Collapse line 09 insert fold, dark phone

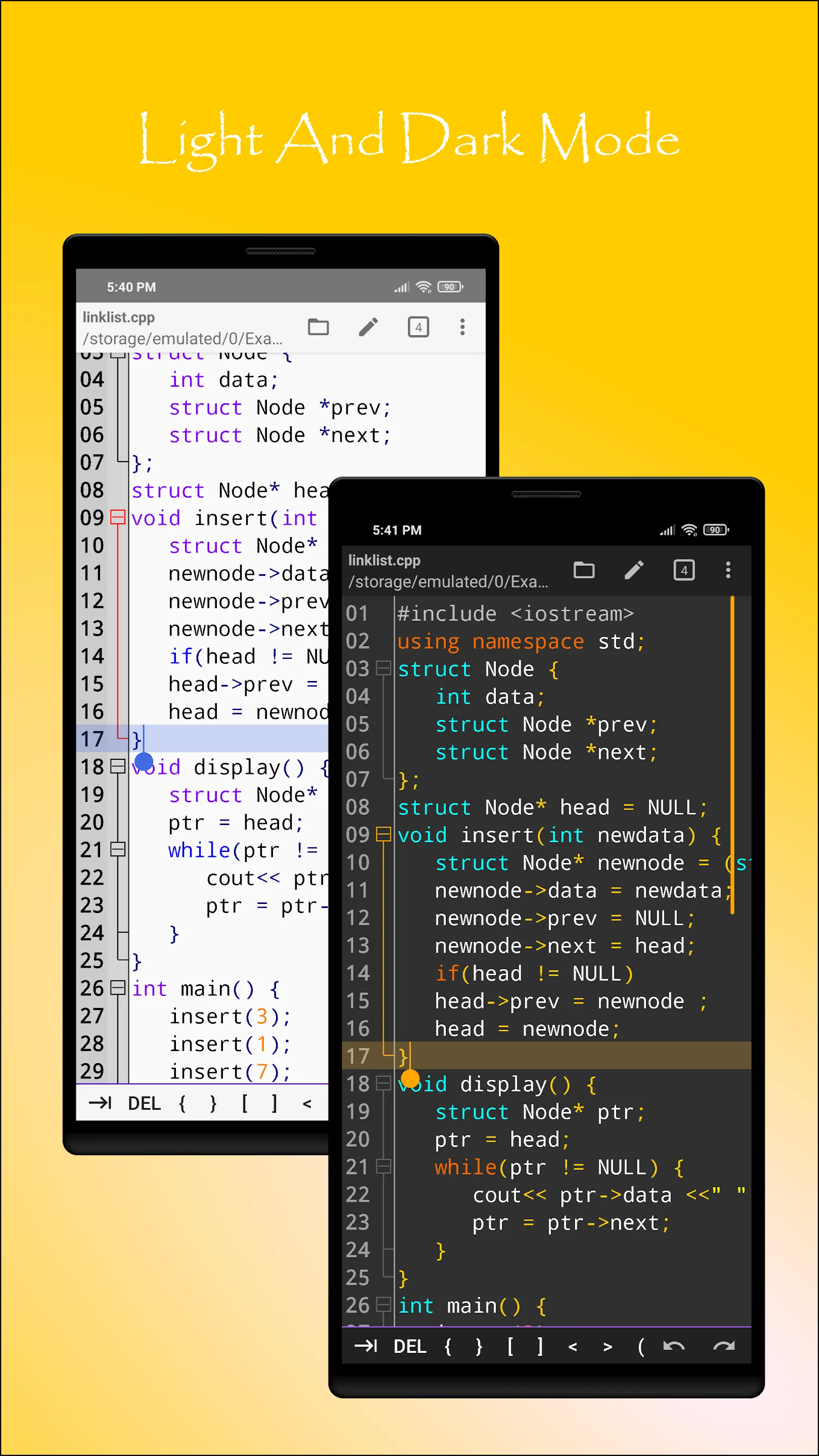(383, 834)
